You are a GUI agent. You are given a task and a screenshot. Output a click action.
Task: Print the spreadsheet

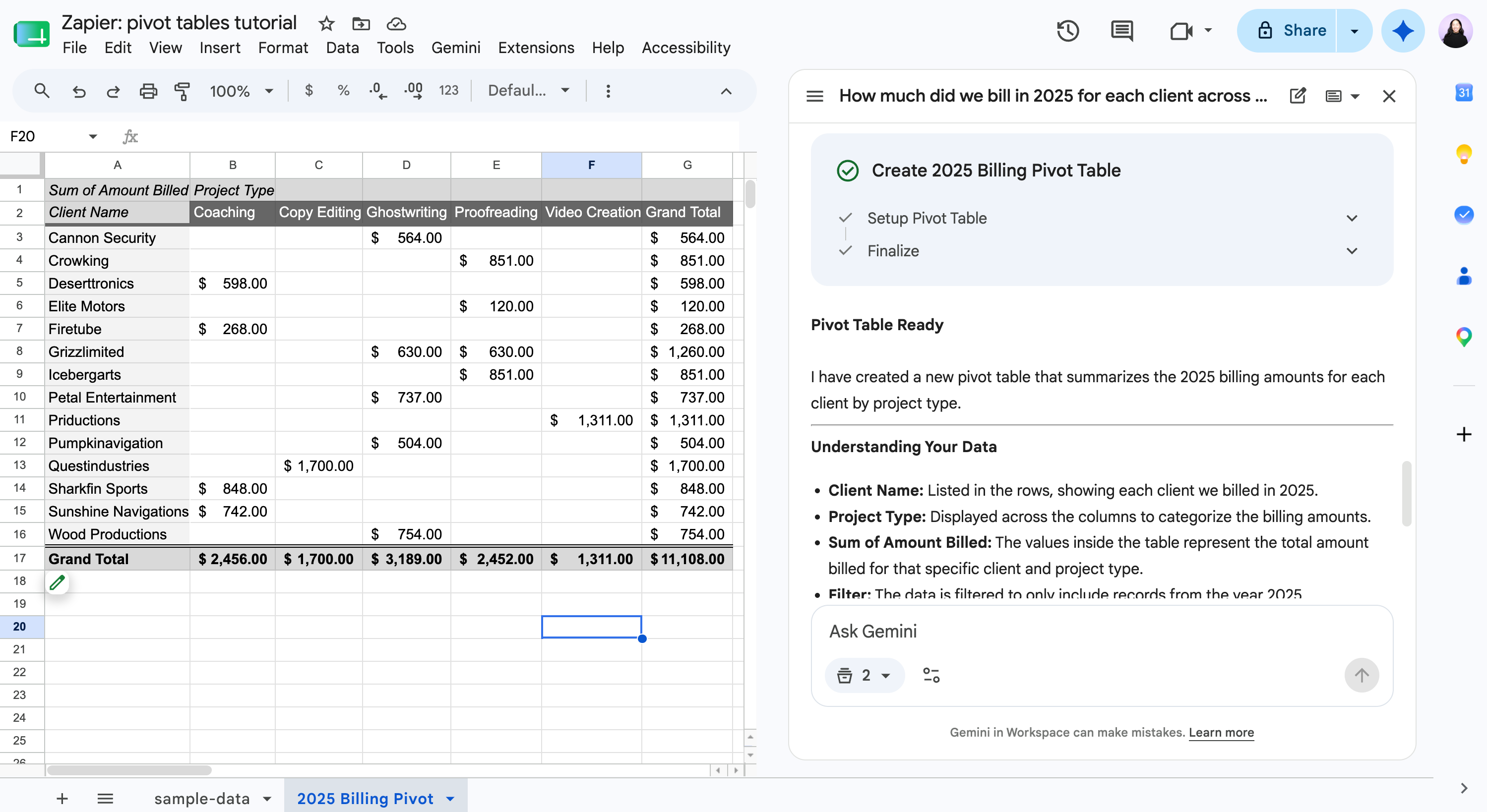(148, 91)
